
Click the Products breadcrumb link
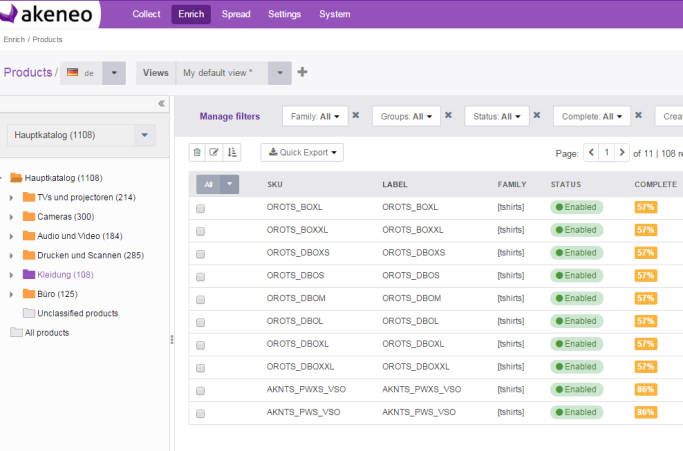(47, 39)
